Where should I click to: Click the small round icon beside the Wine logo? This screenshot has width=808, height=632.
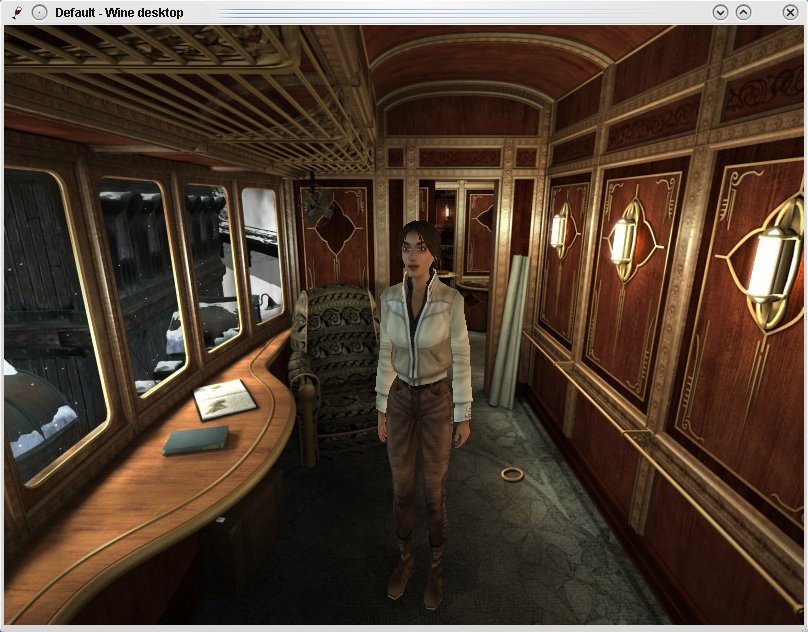(x=39, y=12)
